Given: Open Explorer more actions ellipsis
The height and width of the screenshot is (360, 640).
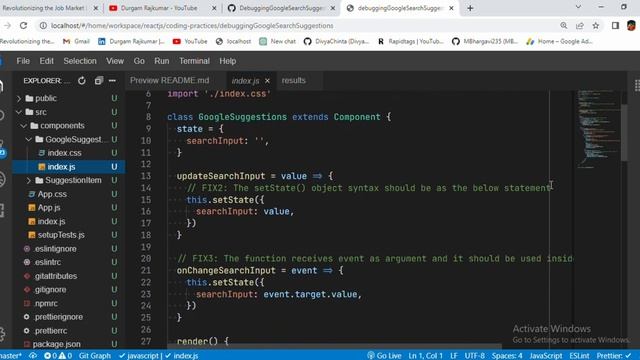Looking at the screenshot, I should (x=112, y=81).
